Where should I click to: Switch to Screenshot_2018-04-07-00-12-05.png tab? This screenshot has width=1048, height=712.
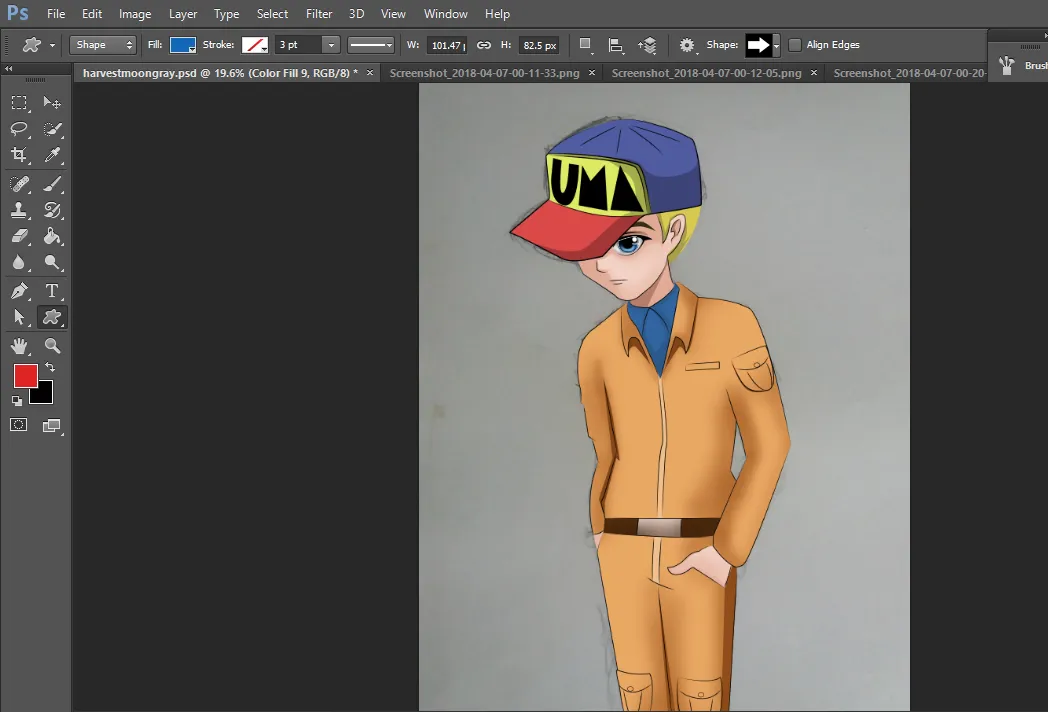[x=706, y=73]
